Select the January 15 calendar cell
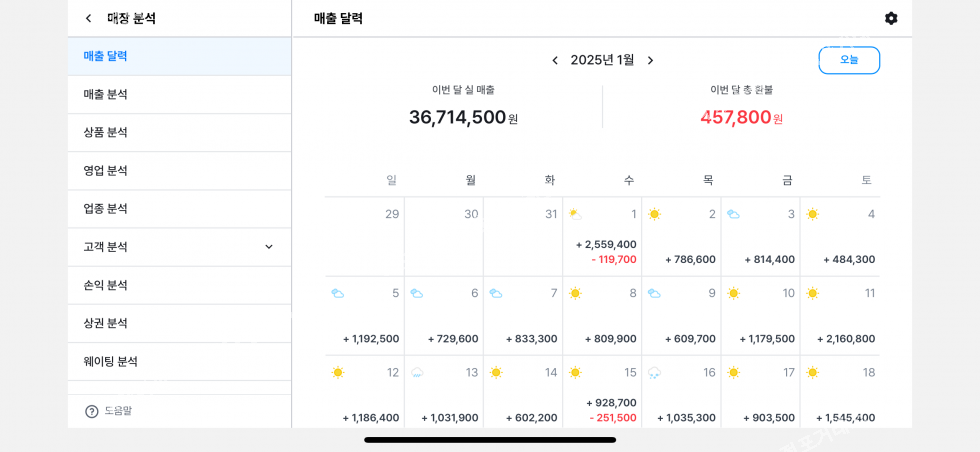 [x=602, y=392]
